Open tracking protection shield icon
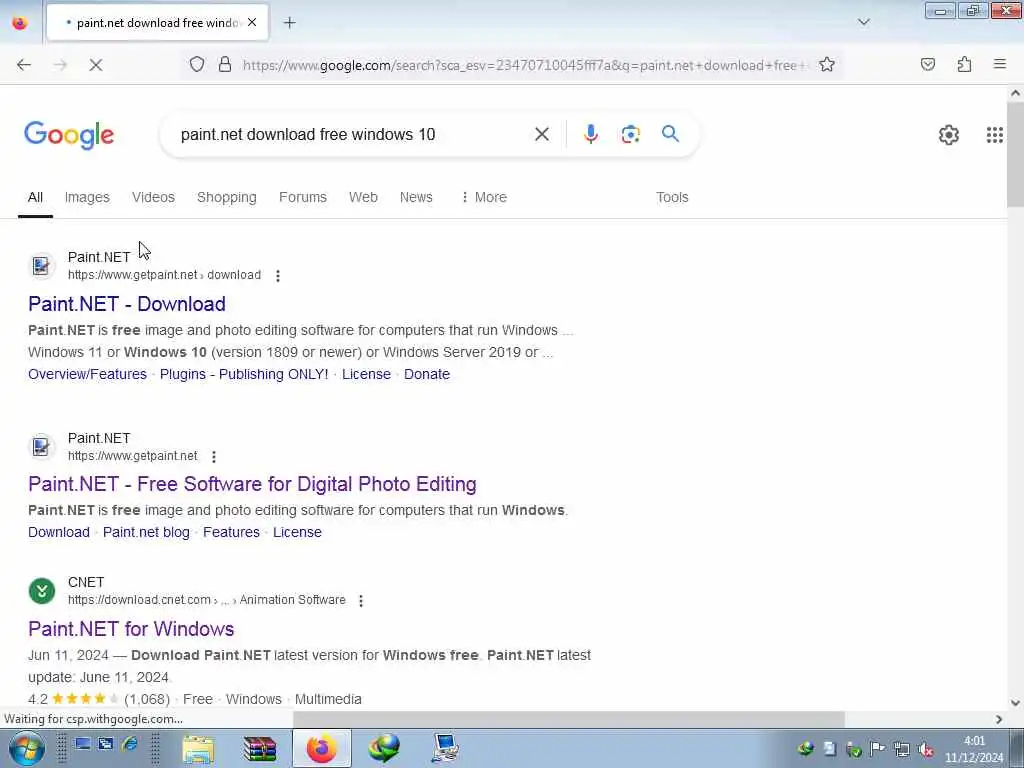 click(x=197, y=64)
